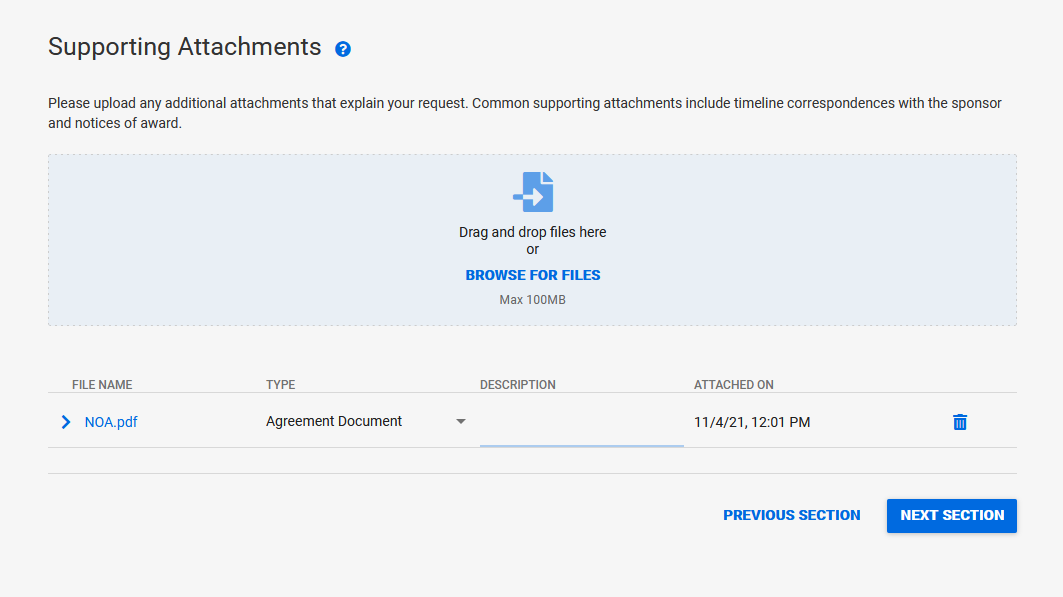
Task: Click the TYPE column header
Action: coord(280,384)
